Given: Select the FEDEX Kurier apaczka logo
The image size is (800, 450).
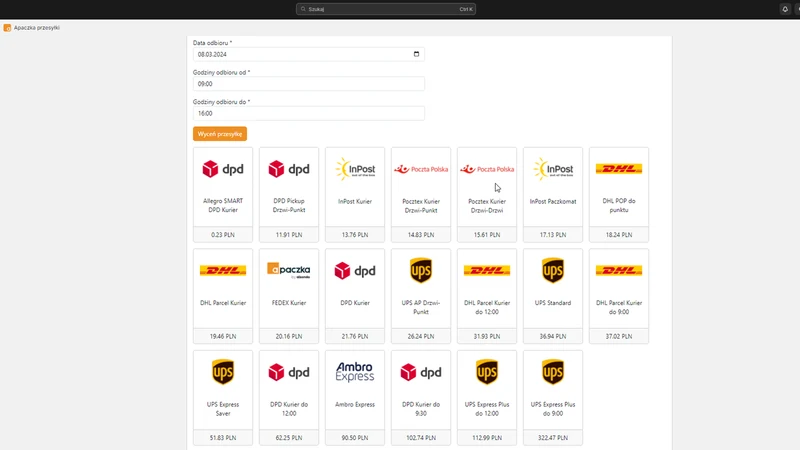Looking at the screenshot, I should 289,270.
